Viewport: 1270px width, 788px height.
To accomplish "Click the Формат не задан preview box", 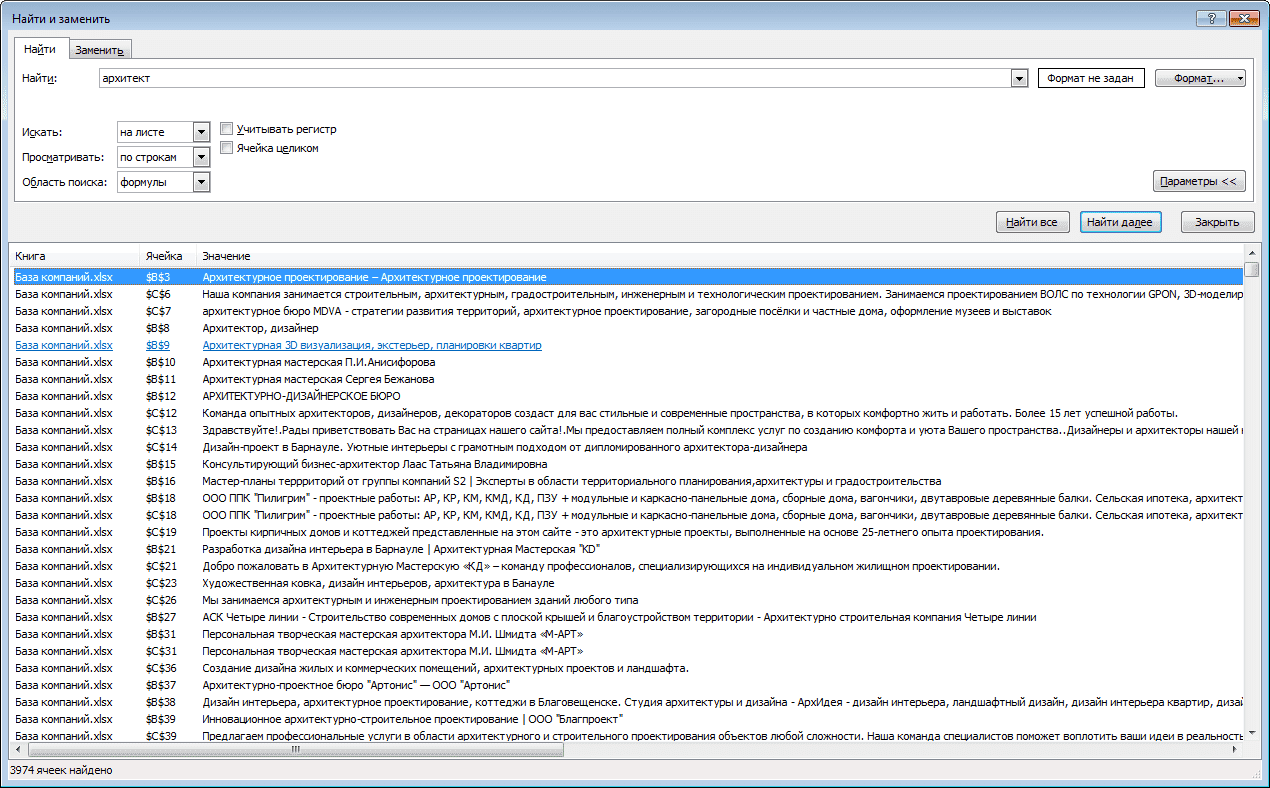I will click(1091, 78).
